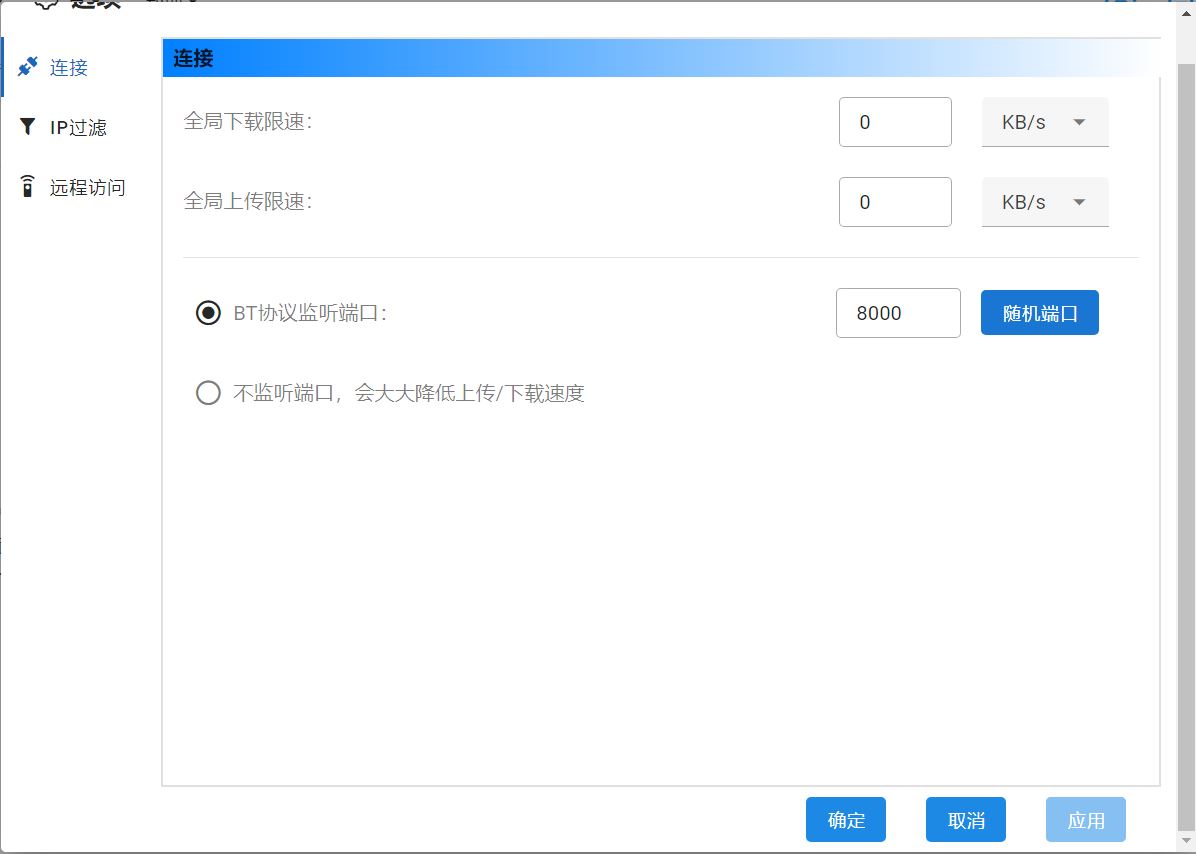
Task: Open the IP过滤 settings tab label
Action: click(x=78, y=127)
